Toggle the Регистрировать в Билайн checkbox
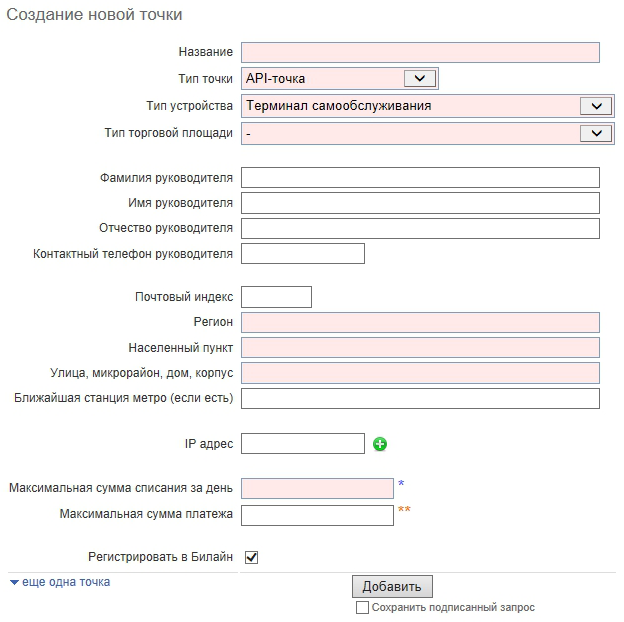The height and width of the screenshot is (622, 624). click(252, 557)
